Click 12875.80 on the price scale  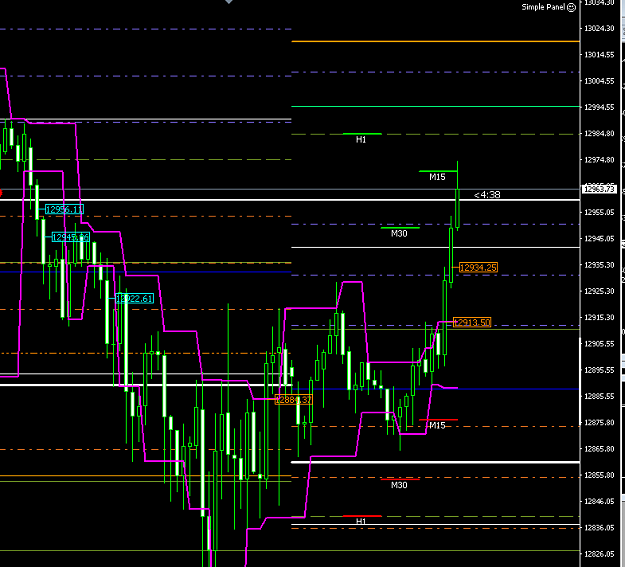(599, 422)
